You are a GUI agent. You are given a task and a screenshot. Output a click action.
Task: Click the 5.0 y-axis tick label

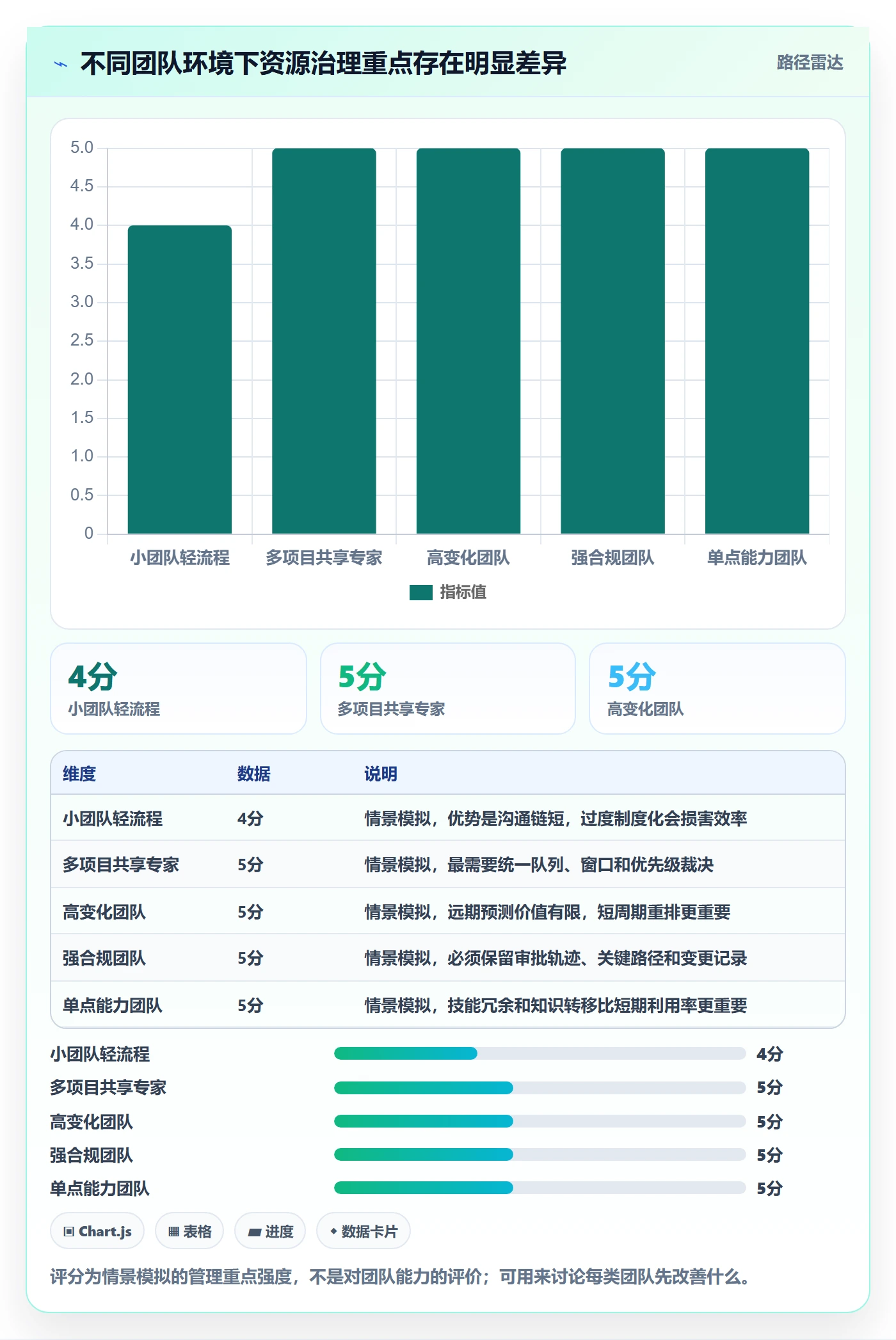point(82,148)
